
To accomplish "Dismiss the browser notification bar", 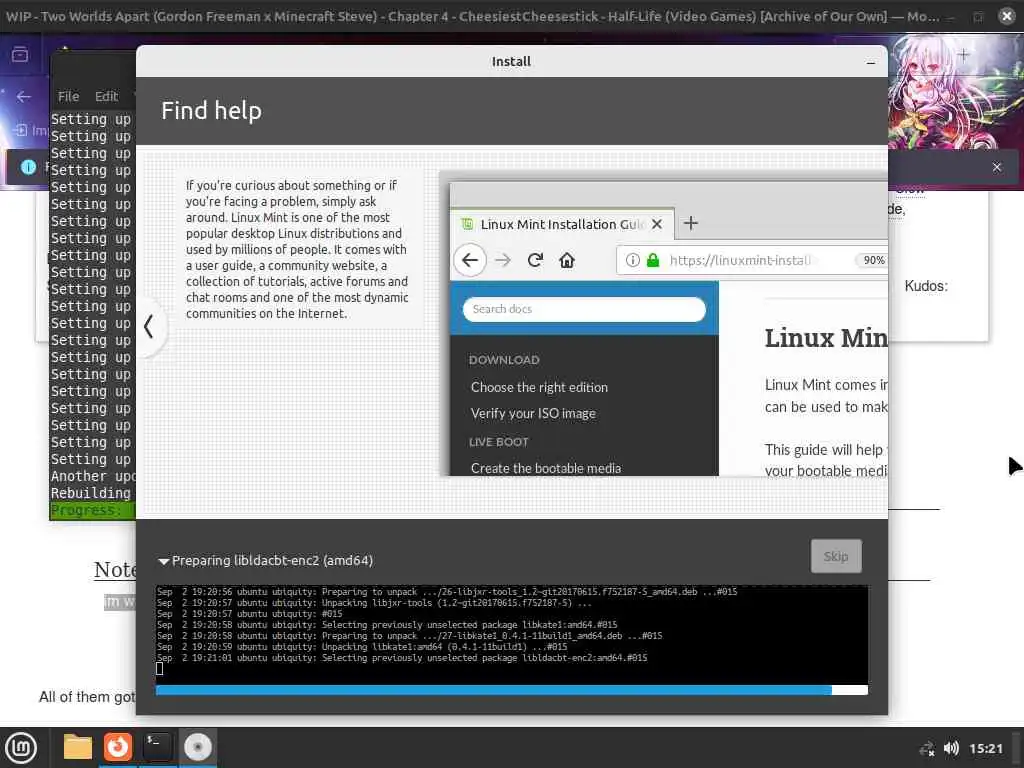I will (x=997, y=167).
